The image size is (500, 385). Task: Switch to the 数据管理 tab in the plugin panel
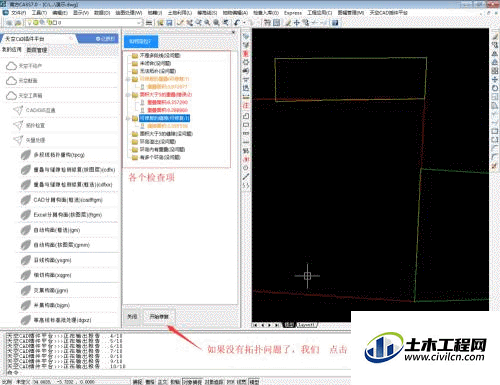click(x=37, y=50)
